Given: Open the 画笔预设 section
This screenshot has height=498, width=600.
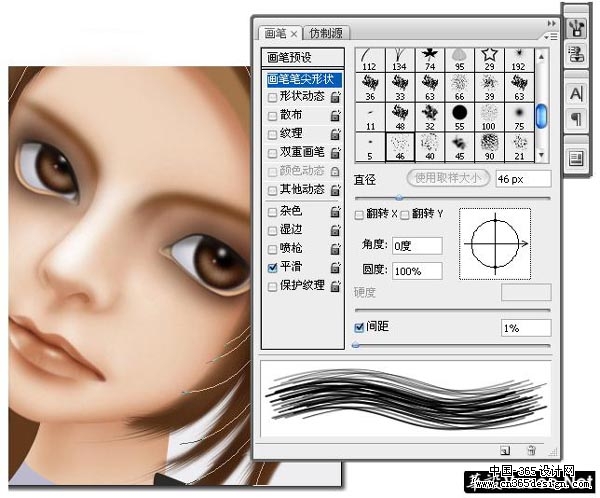Looking at the screenshot, I should 303,58.
